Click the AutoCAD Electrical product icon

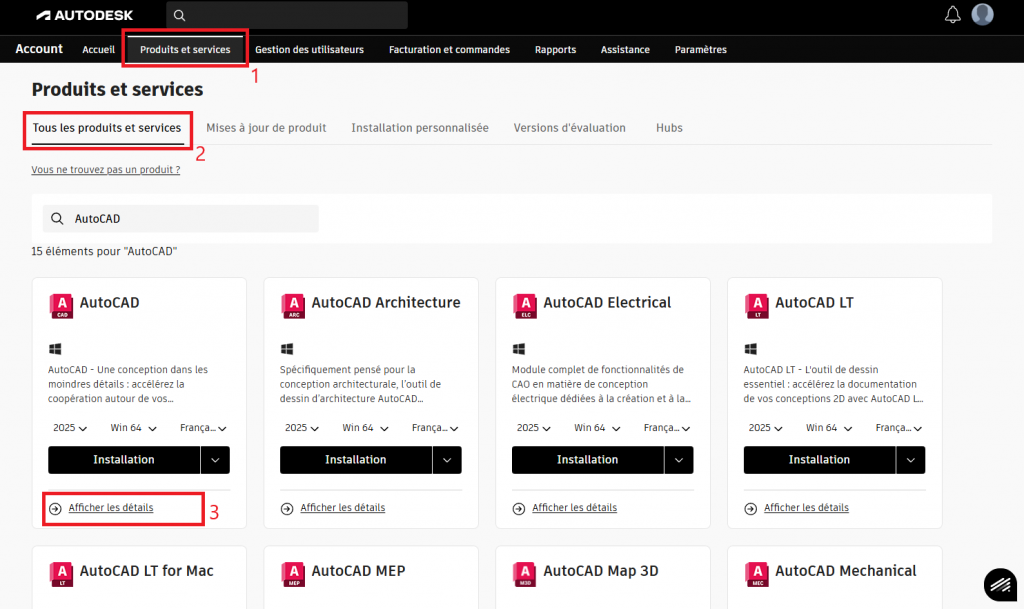pyautogui.click(x=524, y=304)
